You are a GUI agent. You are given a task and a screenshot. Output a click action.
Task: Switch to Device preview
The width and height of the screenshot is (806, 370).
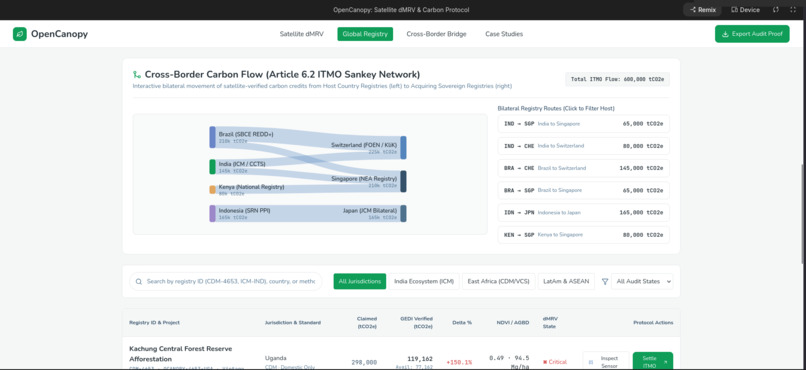pos(745,10)
